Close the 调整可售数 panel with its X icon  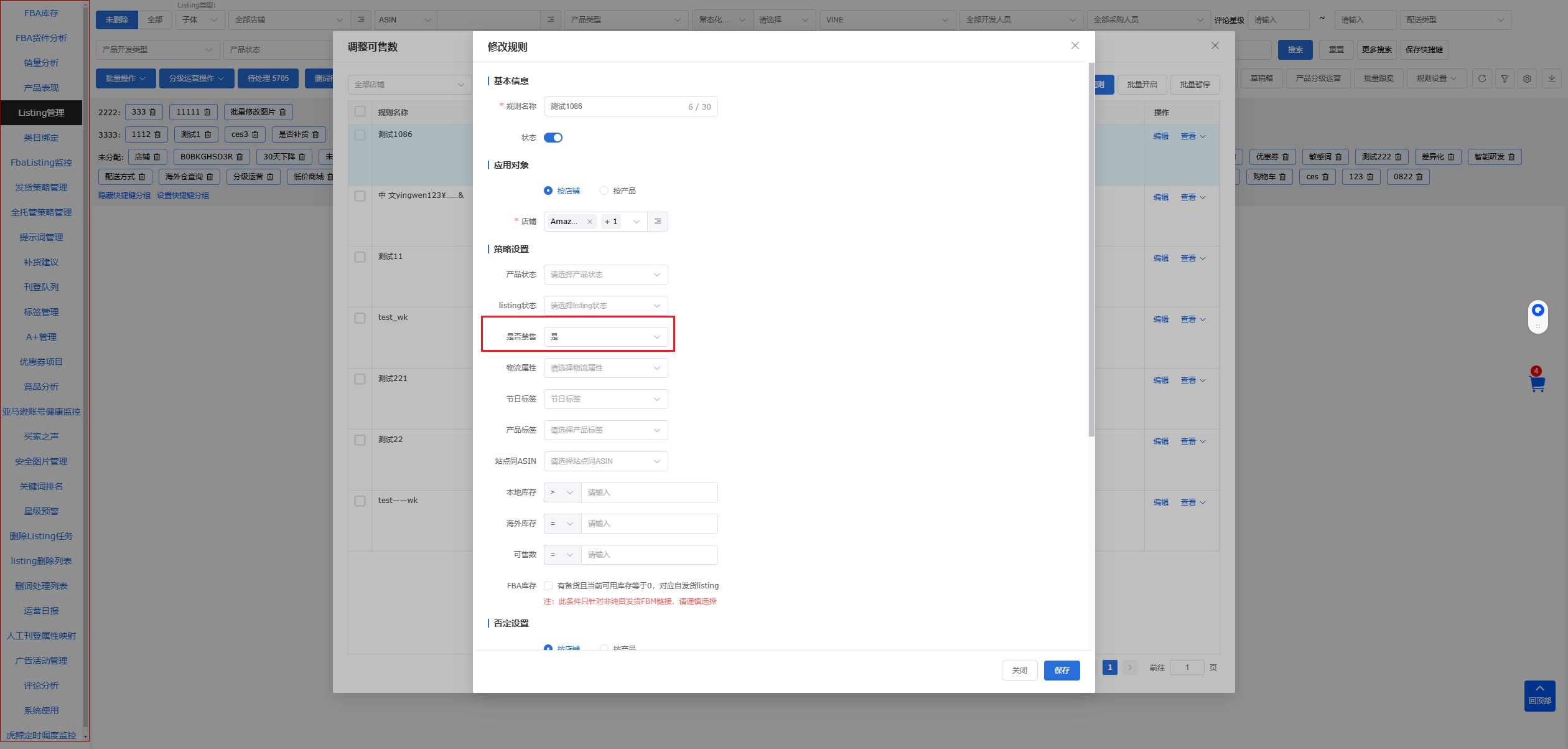point(1215,45)
